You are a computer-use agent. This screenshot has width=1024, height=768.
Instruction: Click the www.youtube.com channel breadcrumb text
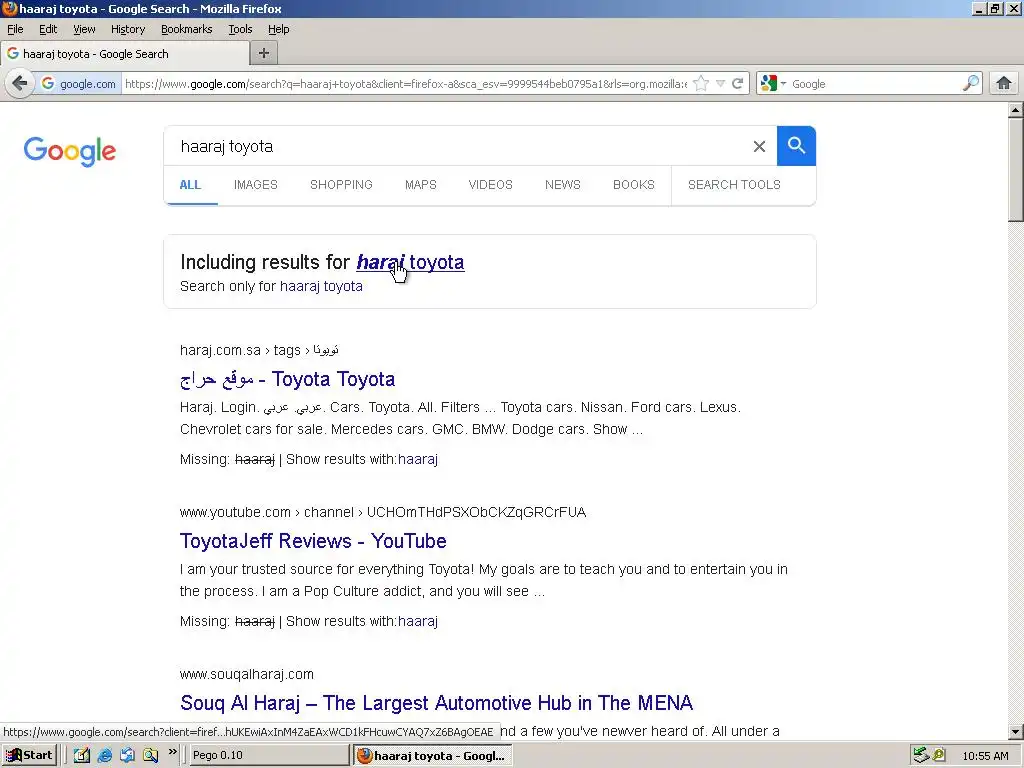(x=383, y=512)
